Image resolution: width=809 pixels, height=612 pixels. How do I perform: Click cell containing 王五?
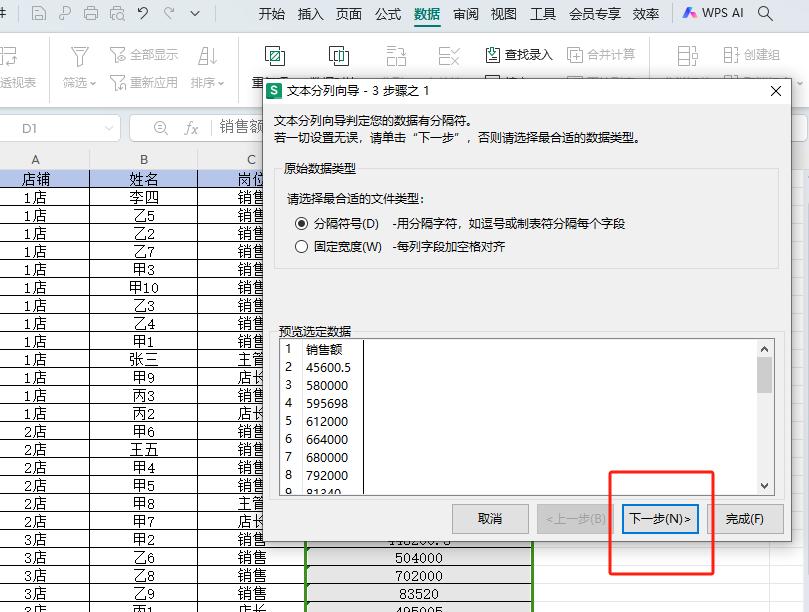point(143,449)
